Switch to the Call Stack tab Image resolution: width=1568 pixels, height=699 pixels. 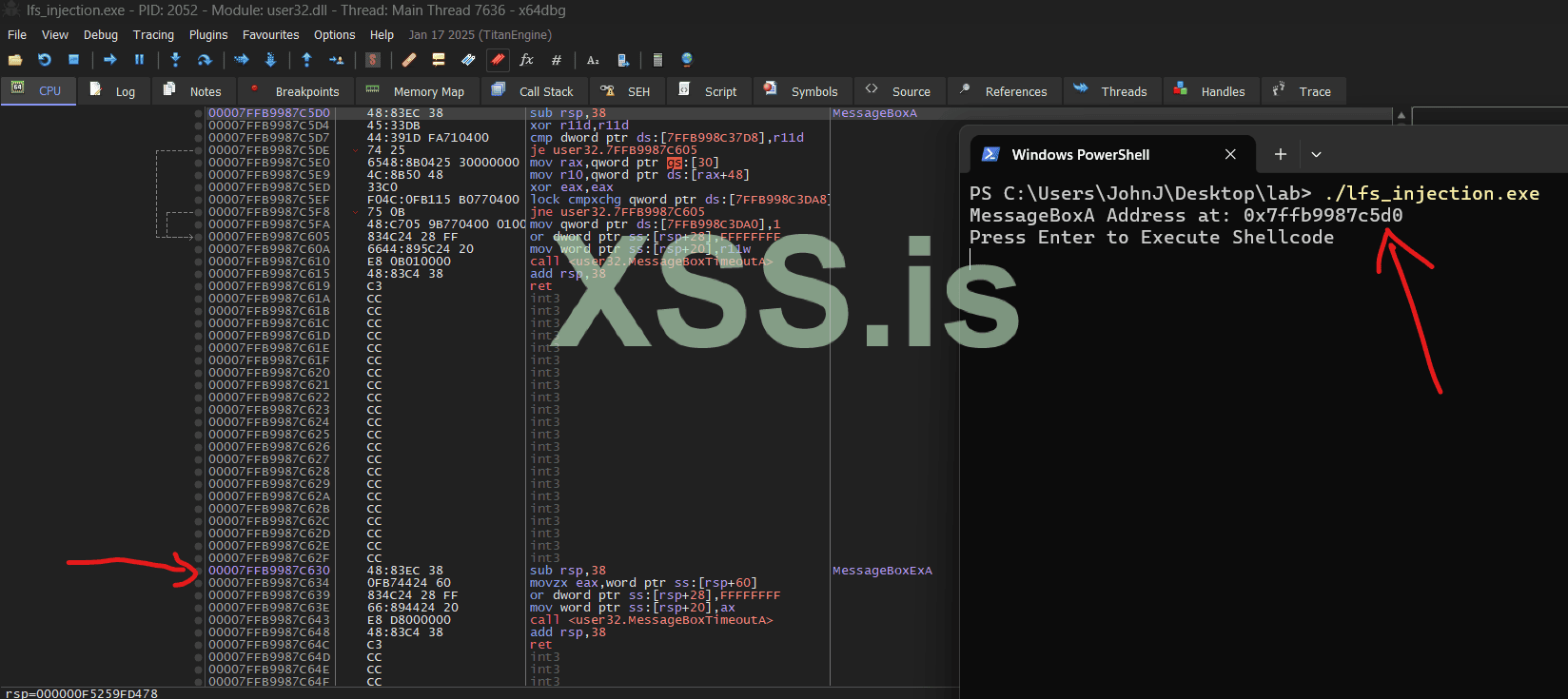tap(535, 91)
